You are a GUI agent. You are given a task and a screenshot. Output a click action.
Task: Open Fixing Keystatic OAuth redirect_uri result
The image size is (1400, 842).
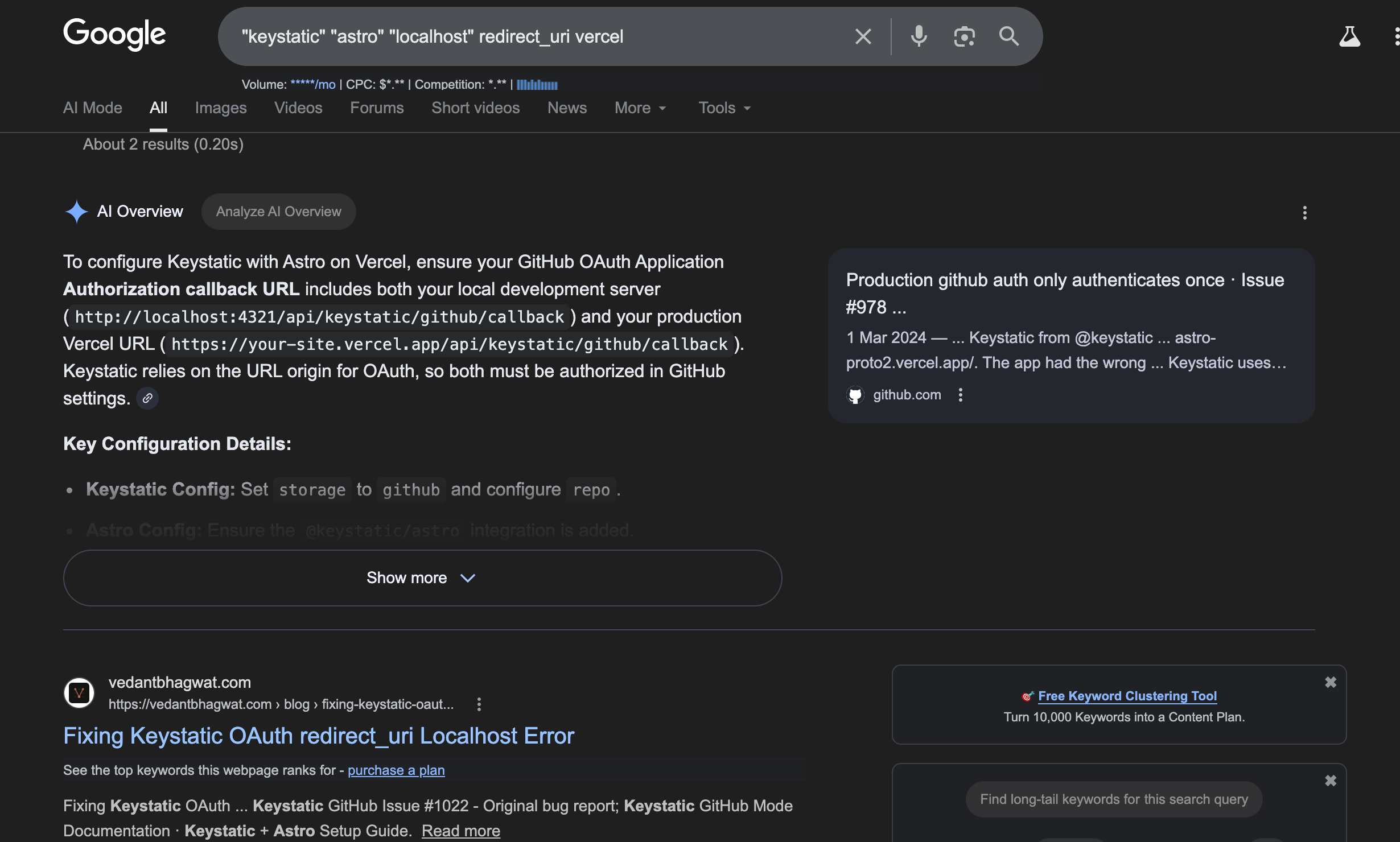tap(319, 736)
